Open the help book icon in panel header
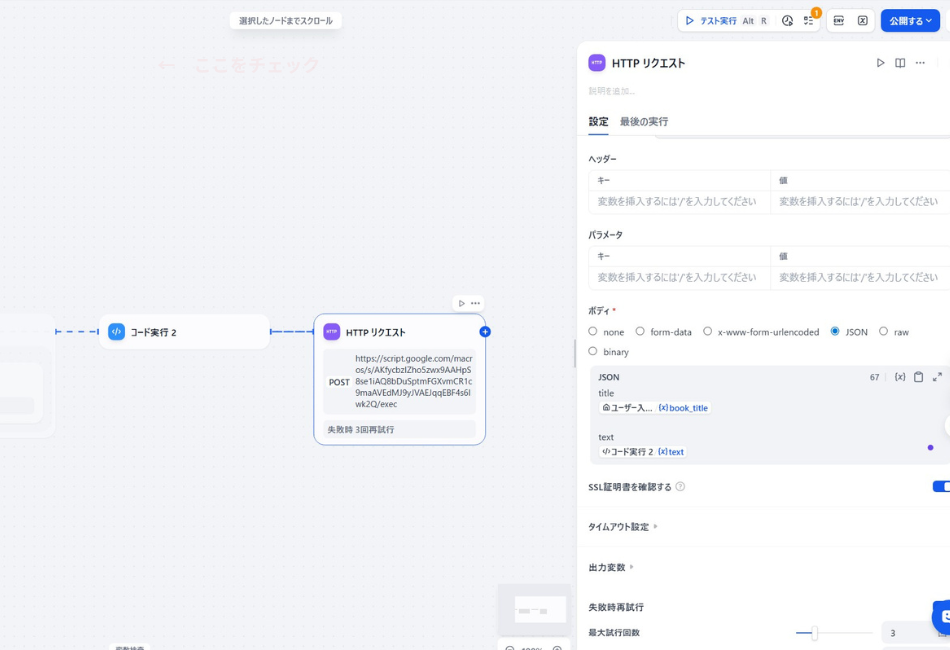Screen dimensions: 950x650 pyautogui.click(x=900, y=63)
